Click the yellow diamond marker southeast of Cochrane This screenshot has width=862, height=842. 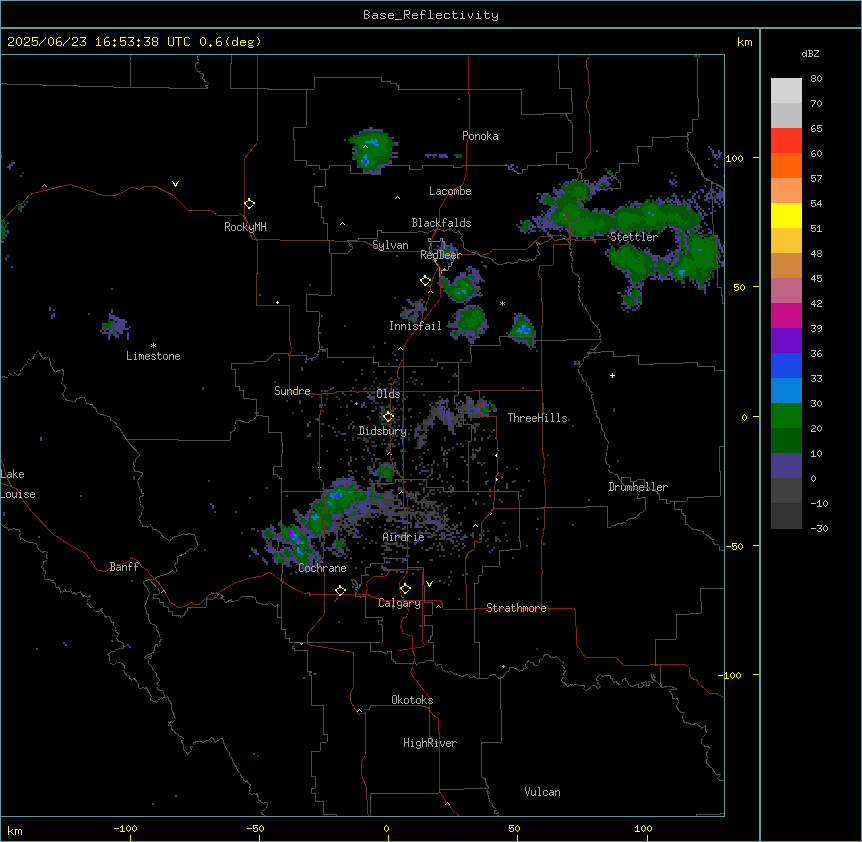coord(340,590)
